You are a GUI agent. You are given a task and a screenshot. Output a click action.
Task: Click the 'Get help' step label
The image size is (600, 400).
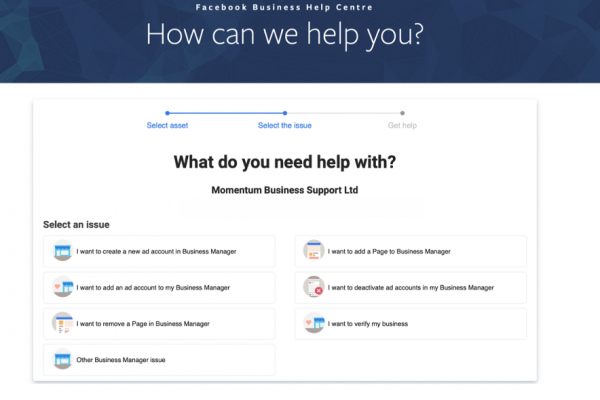pos(402,126)
